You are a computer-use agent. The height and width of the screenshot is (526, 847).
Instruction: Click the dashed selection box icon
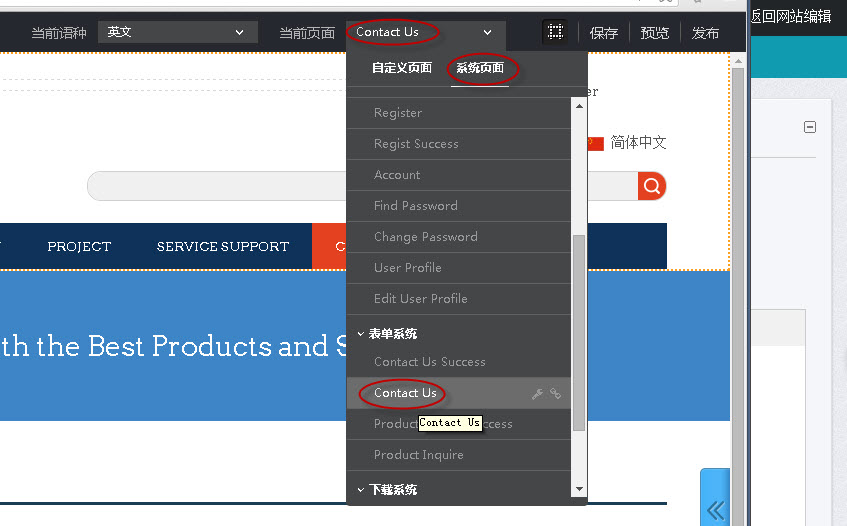pos(555,32)
